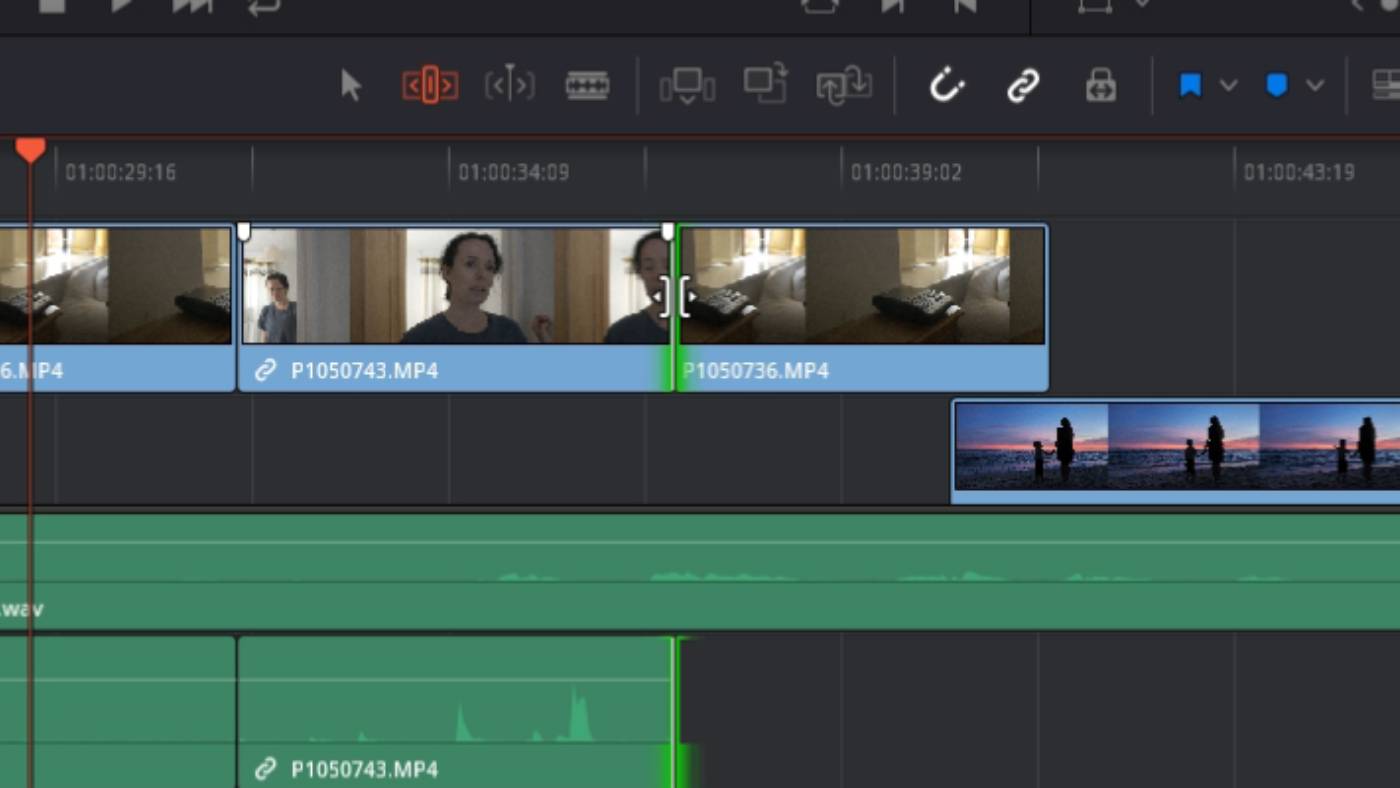Click timecode 01:00:34:09 on ruler

pos(513,172)
